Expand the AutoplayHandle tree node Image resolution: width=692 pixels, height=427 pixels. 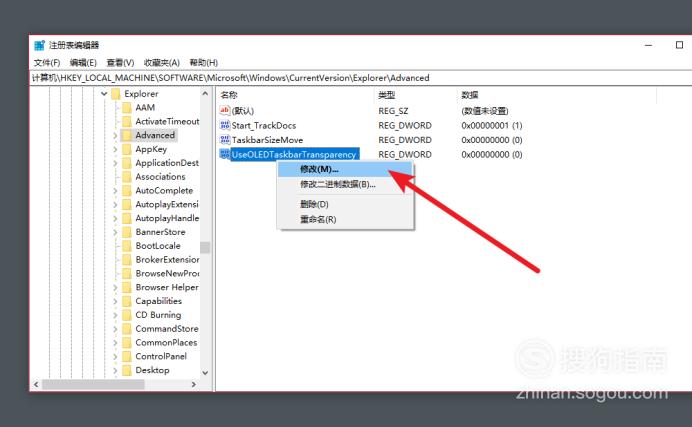coord(116,218)
